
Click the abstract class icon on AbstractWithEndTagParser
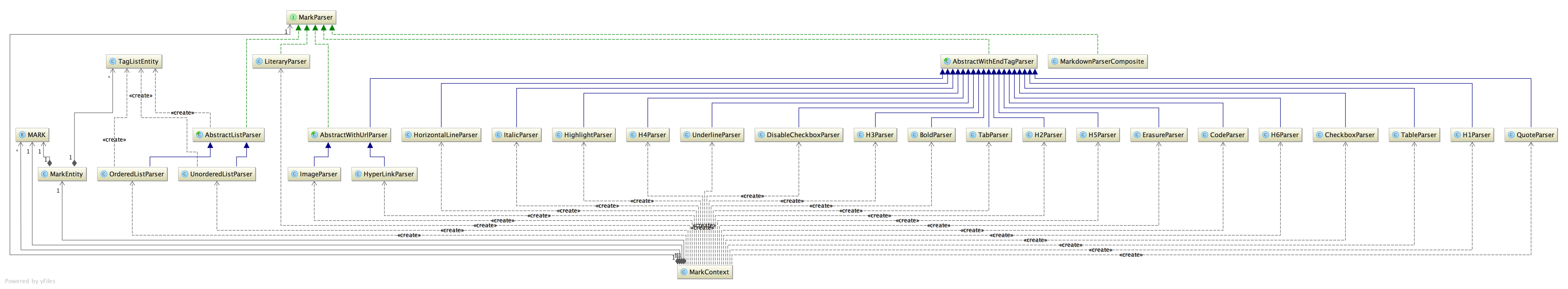(947, 61)
